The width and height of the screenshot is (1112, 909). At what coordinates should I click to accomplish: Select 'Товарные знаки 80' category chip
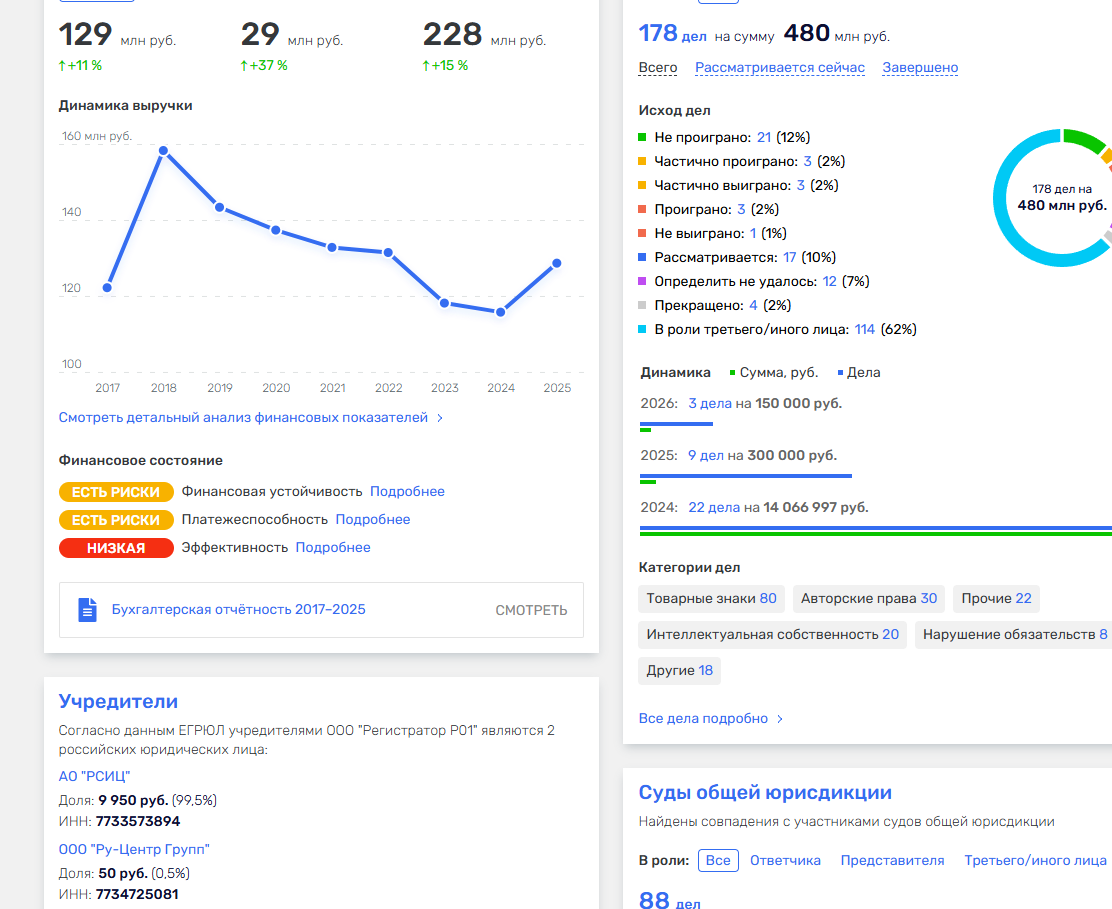[x=711, y=599]
